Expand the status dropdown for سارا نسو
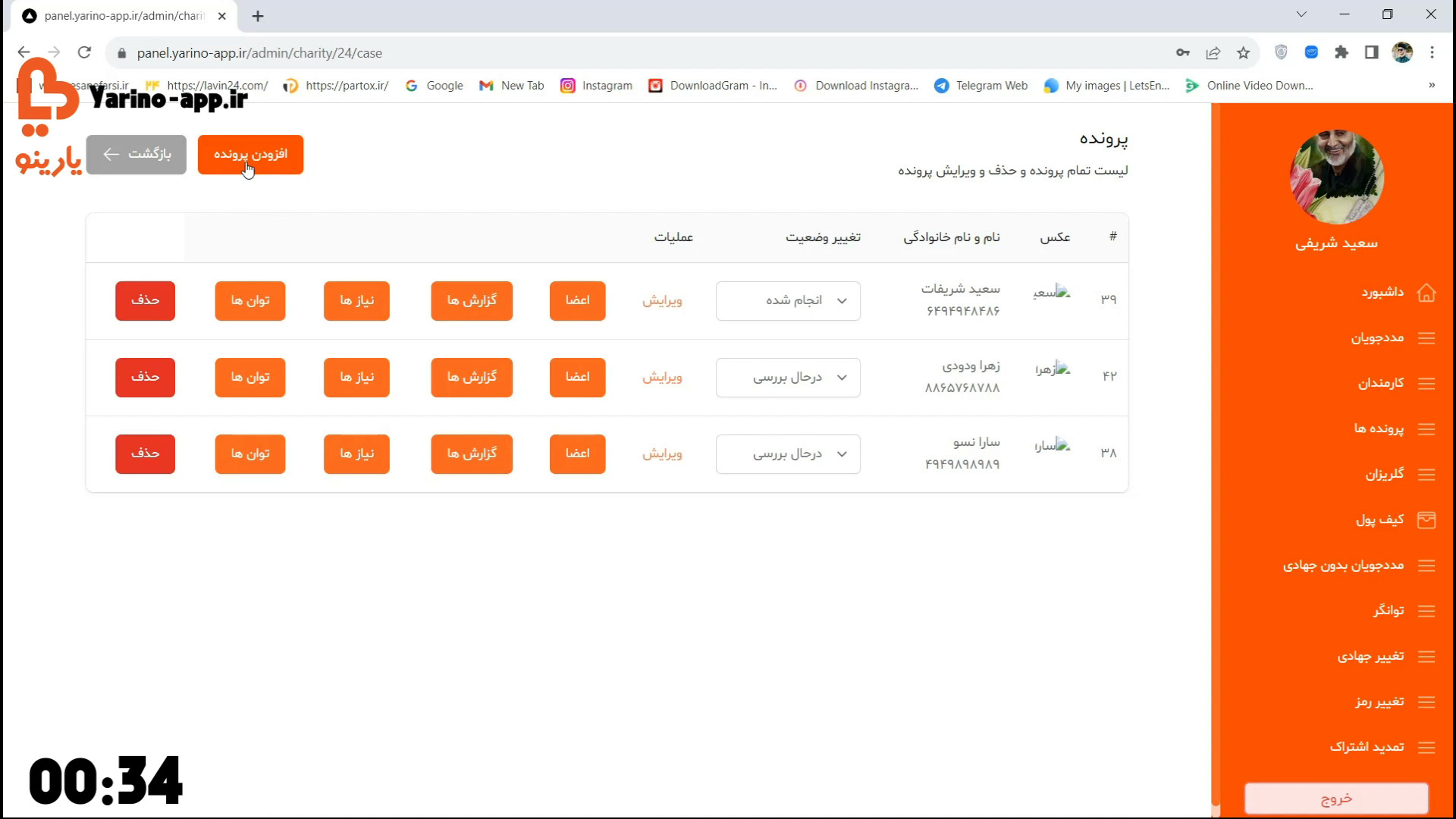Image resolution: width=1456 pixels, height=819 pixels. point(788,454)
